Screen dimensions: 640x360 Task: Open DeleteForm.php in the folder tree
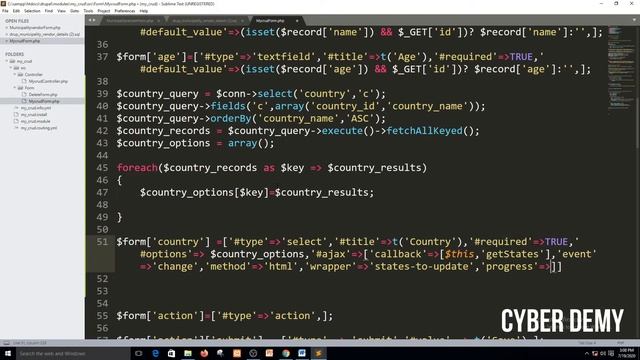point(42,95)
